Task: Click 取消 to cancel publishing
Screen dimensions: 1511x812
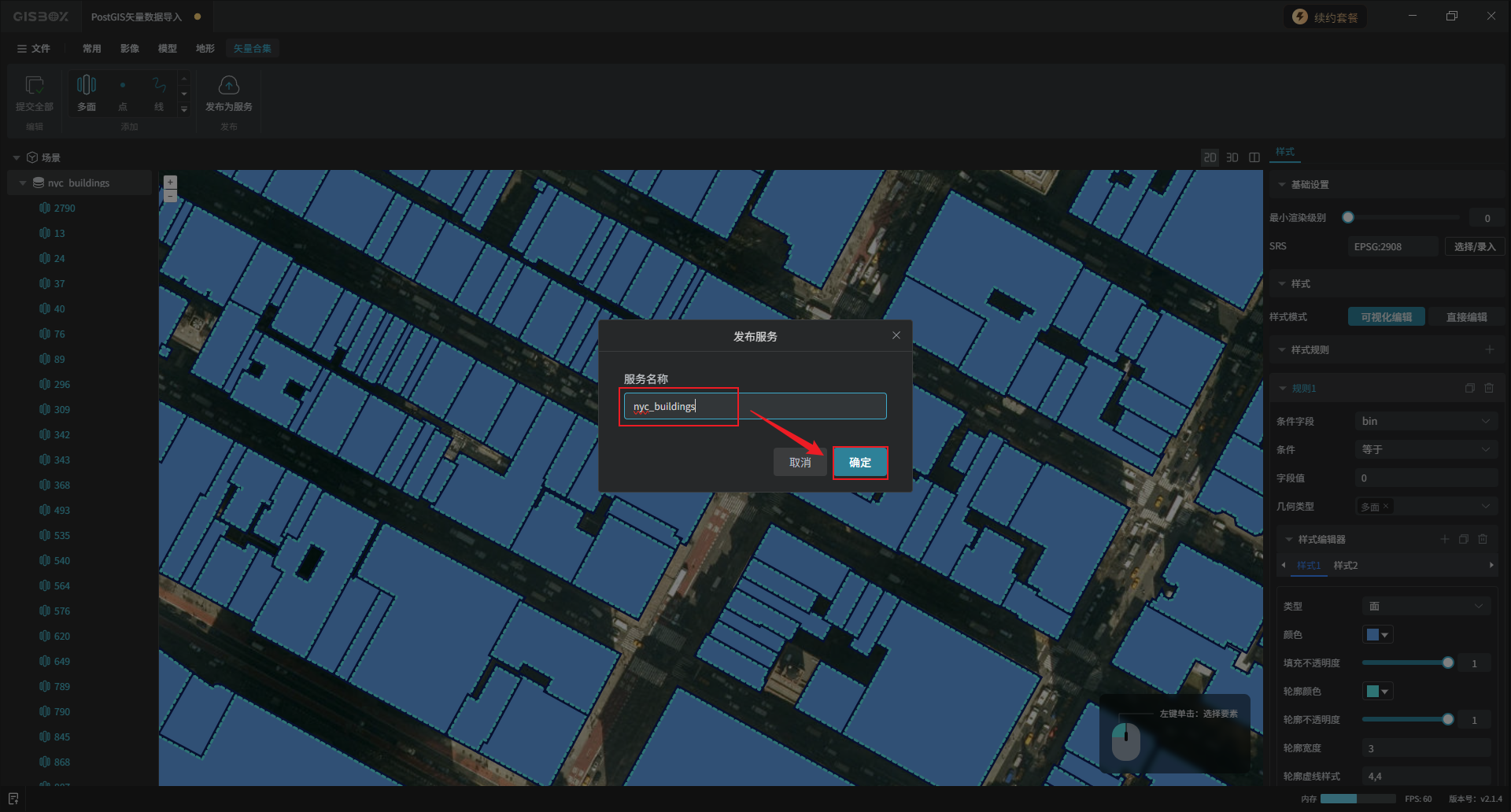Action: click(800, 463)
